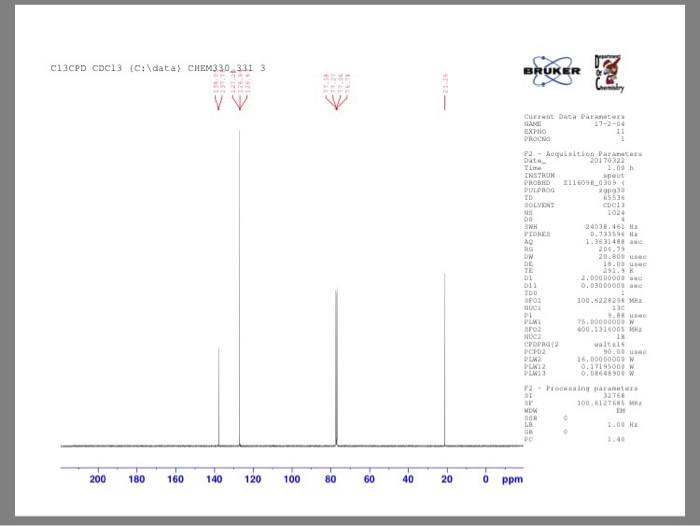Screen dimensions: 700x526
Task: Click the TD value '65536'
Action: coord(614,197)
